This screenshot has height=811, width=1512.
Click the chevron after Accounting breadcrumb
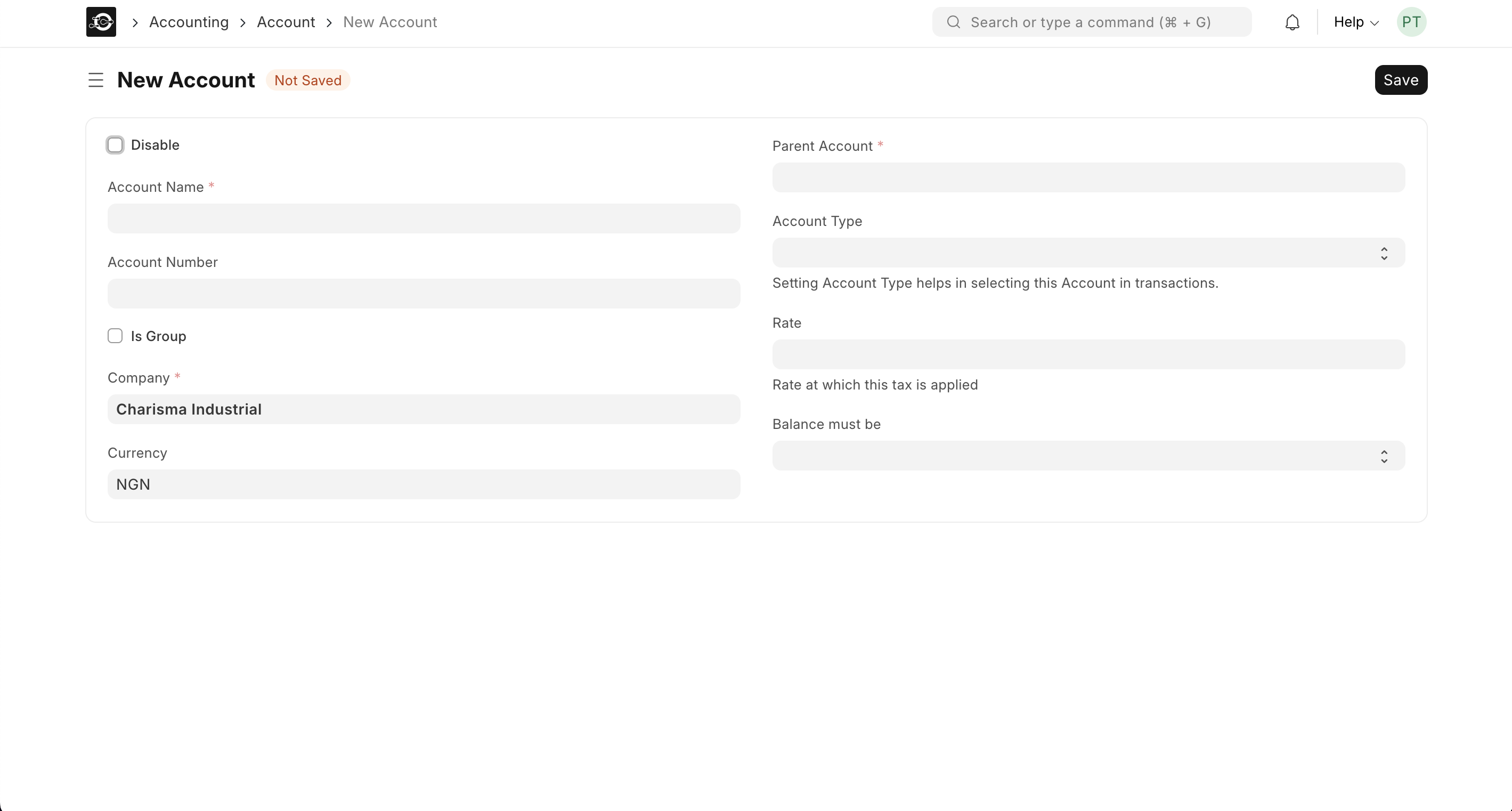[242, 22]
